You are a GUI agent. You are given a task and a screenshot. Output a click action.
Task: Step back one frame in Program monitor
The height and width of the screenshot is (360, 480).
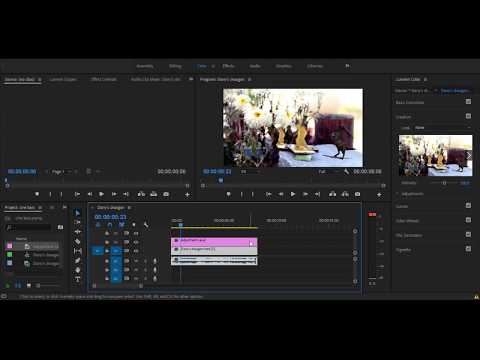coord(281,194)
